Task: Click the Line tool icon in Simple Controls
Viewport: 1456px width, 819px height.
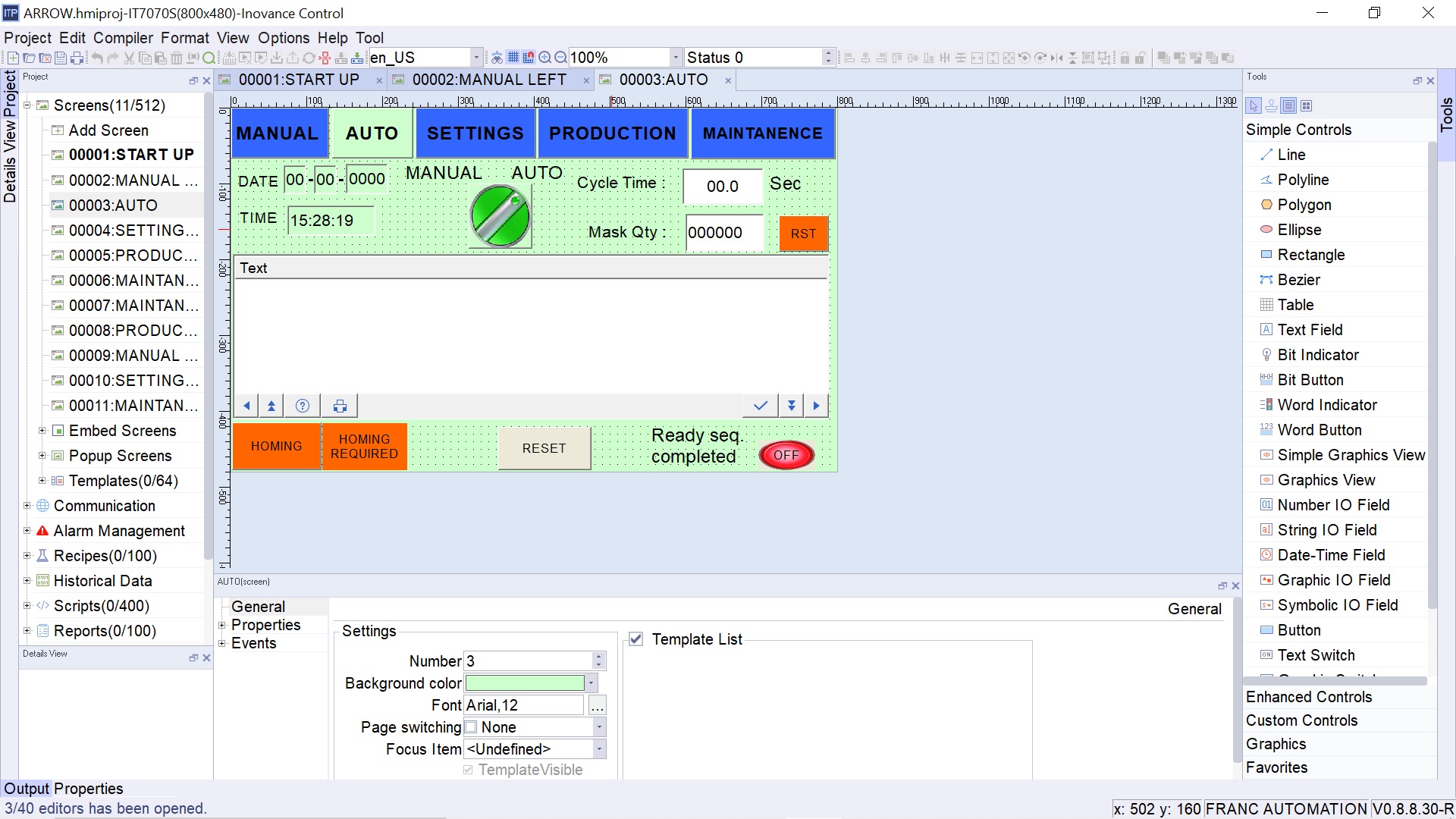Action: coord(1266,155)
